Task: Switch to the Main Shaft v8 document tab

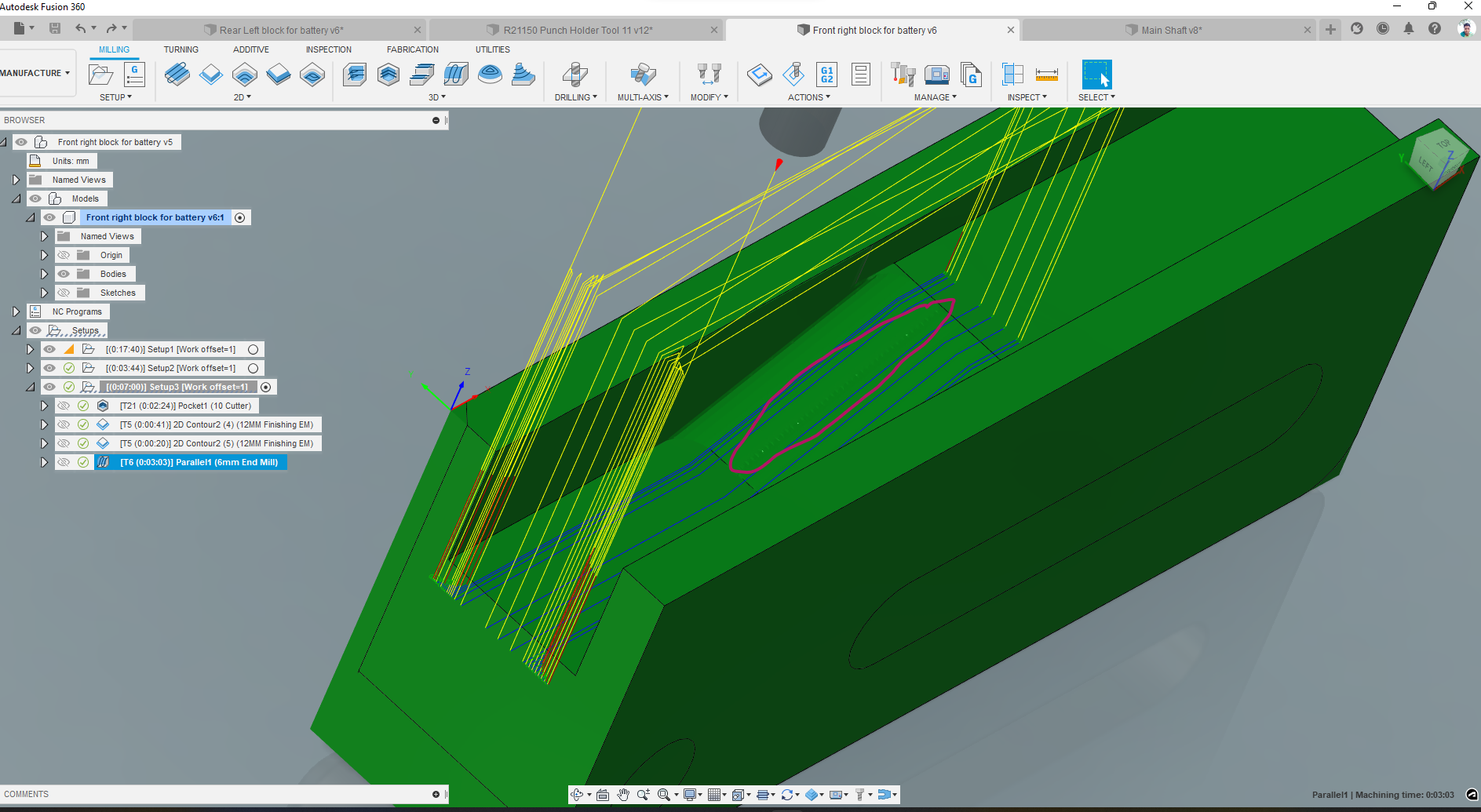Action: (1169, 30)
